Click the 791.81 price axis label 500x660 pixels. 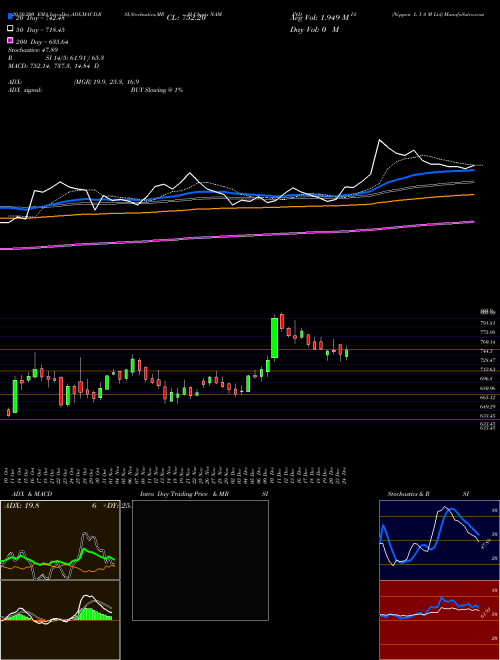(488, 323)
